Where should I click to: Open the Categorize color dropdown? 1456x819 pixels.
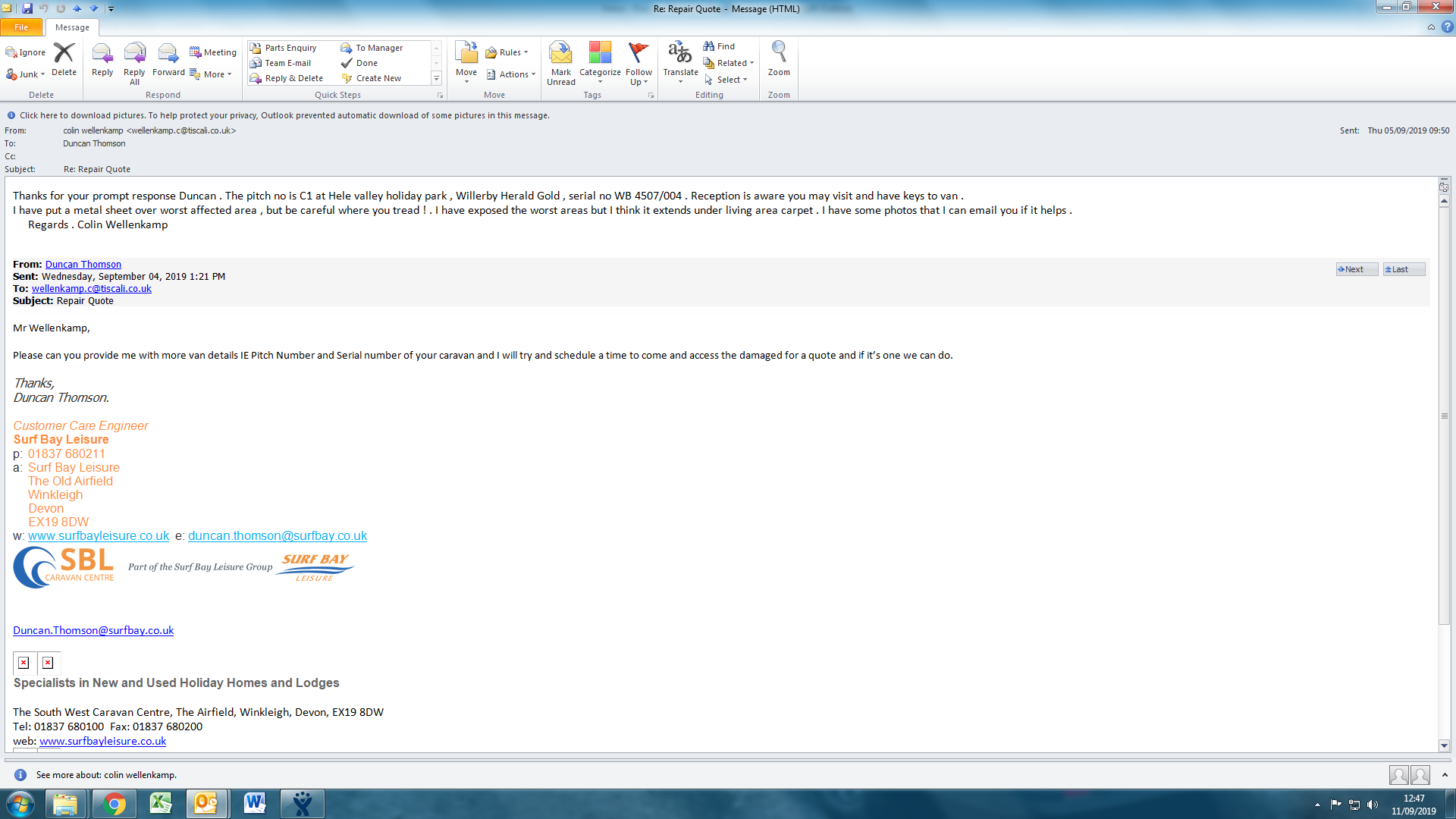(x=600, y=62)
